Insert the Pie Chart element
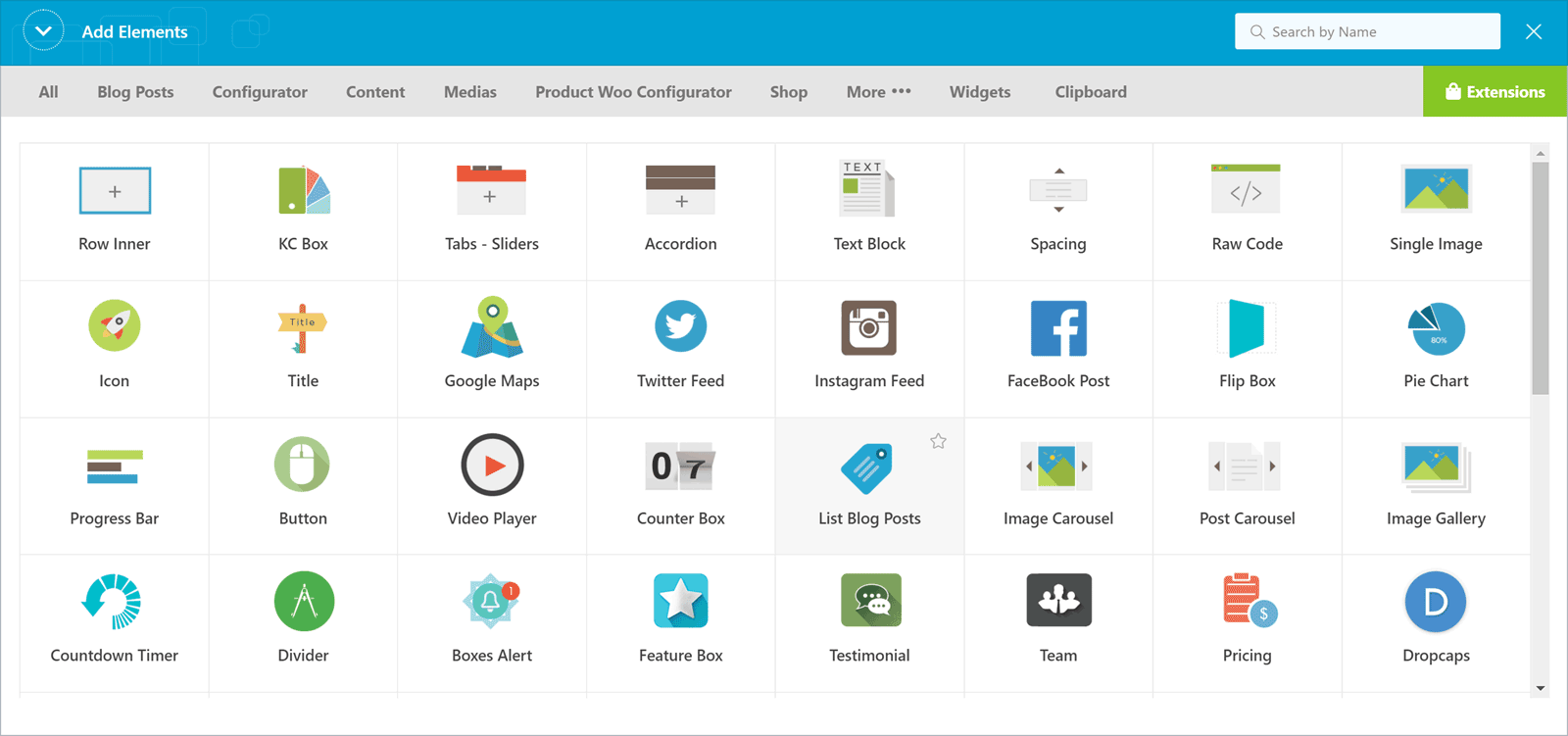The height and width of the screenshot is (736, 1568). (x=1436, y=349)
